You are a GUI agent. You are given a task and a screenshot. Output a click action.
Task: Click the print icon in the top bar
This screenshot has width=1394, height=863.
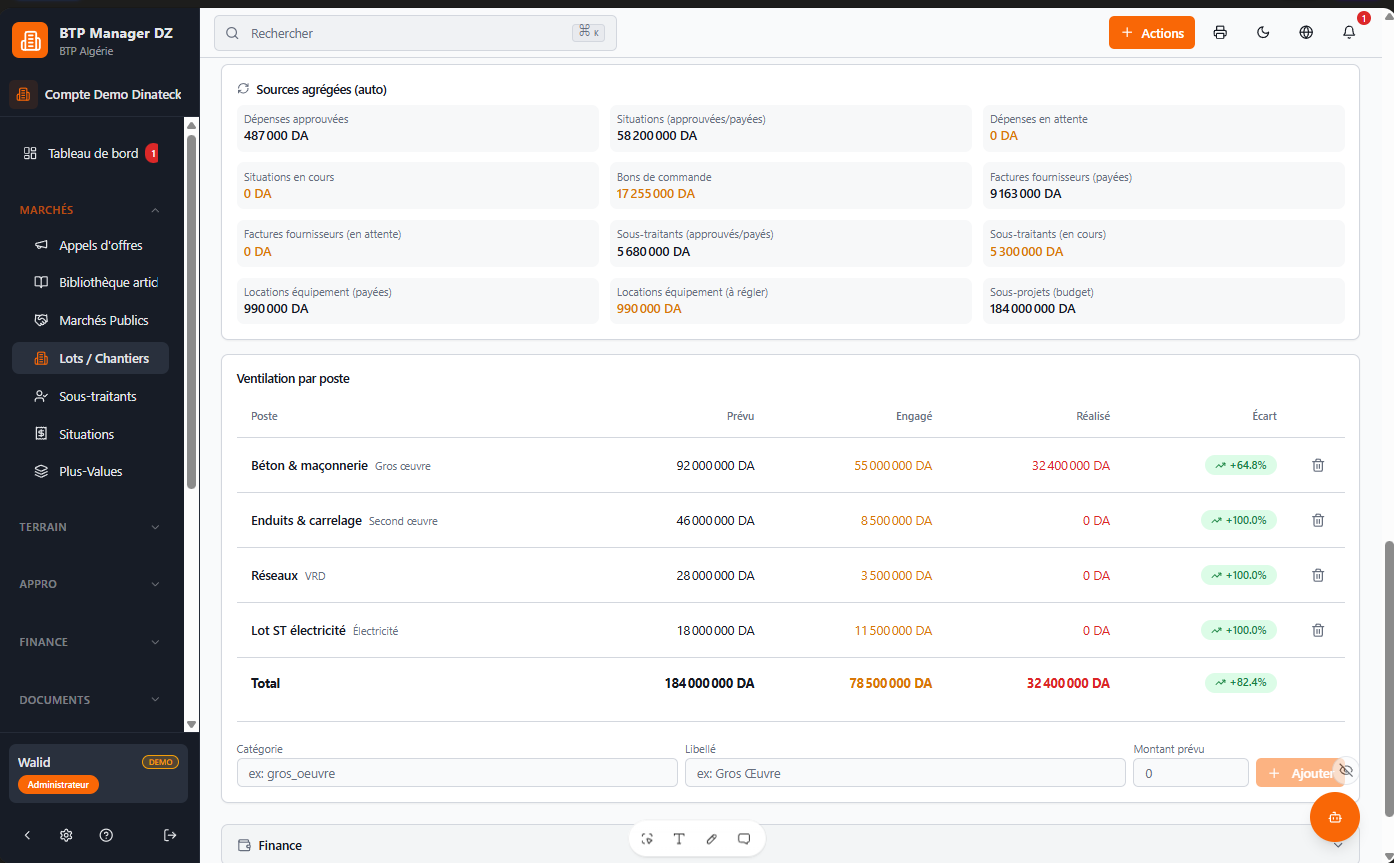click(1220, 33)
